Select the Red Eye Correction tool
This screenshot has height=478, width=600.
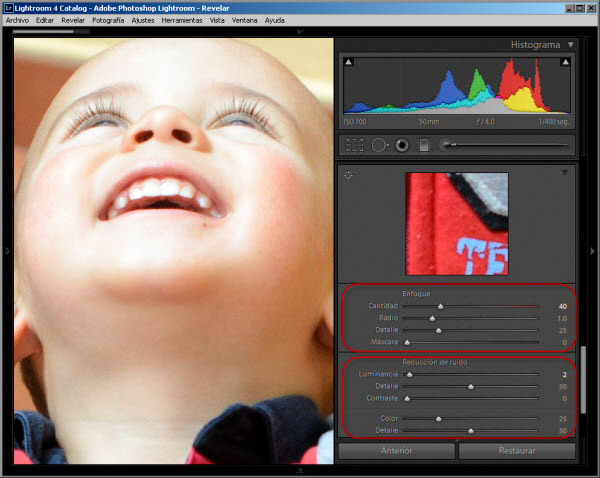(402, 145)
